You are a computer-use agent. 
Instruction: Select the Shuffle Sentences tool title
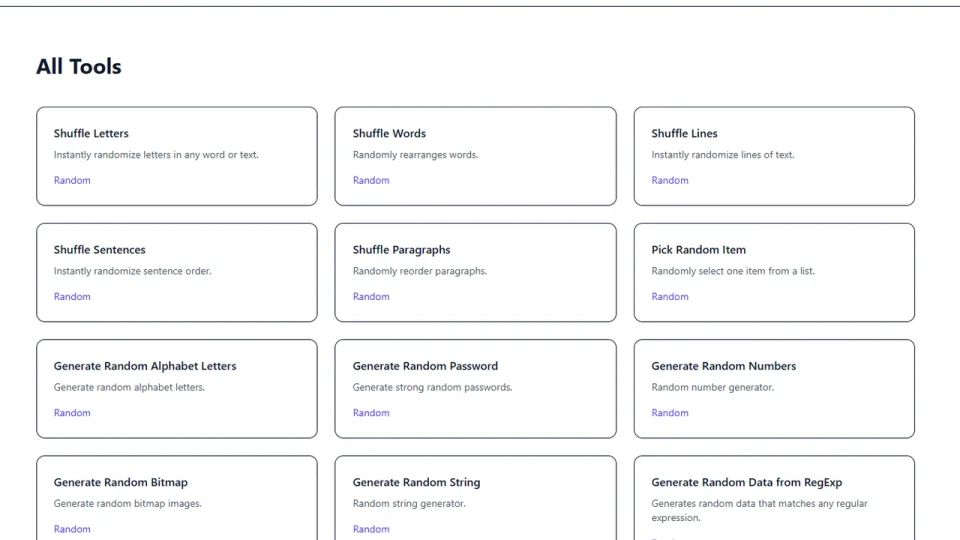tap(99, 250)
